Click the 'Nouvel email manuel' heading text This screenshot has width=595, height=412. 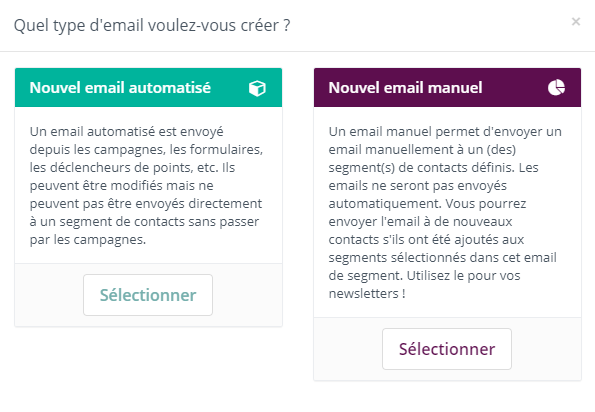tap(405, 88)
